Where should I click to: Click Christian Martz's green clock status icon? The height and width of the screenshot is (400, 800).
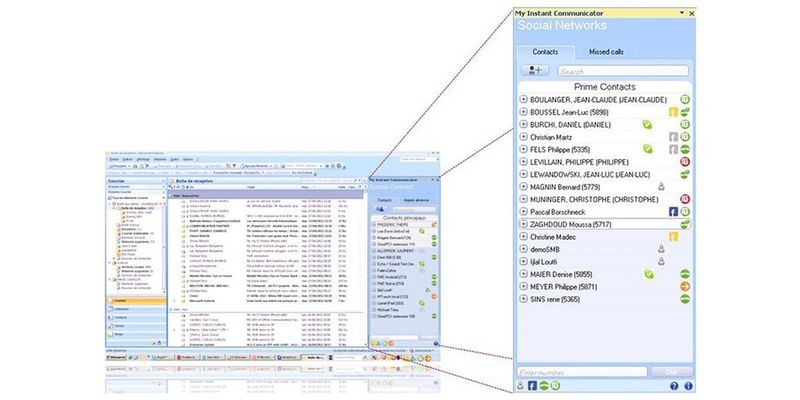(685, 137)
